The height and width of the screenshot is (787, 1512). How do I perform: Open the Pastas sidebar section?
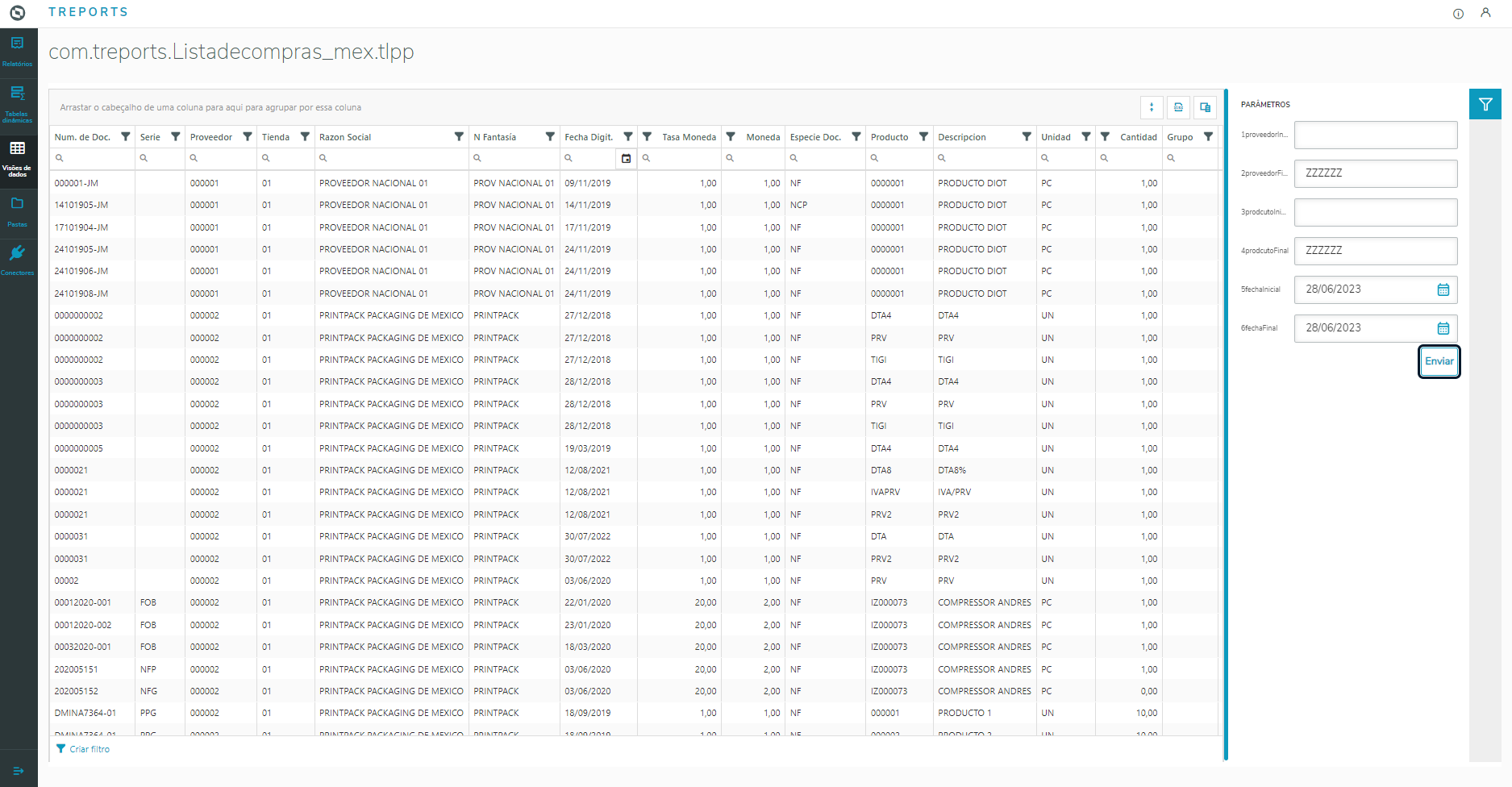pos(17,210)
